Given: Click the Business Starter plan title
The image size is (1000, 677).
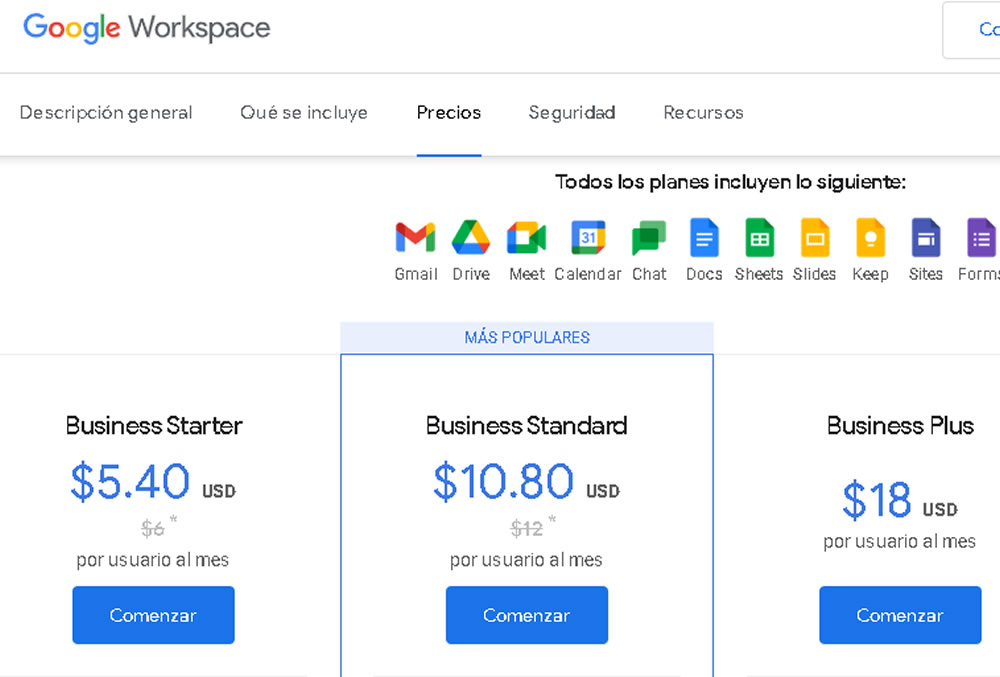Looking at the screenshot, I should click(154, 426).
